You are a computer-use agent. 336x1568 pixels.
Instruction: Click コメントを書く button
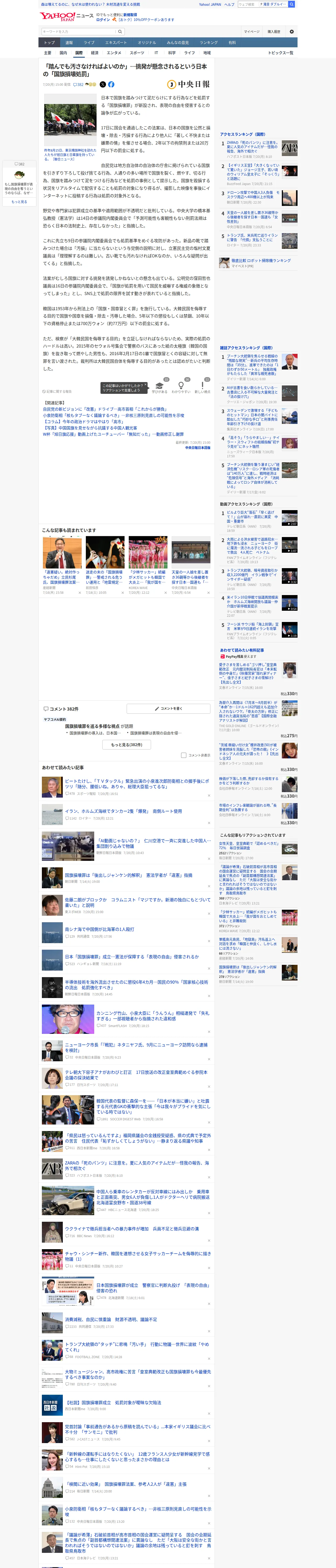(x=169, y=708)
